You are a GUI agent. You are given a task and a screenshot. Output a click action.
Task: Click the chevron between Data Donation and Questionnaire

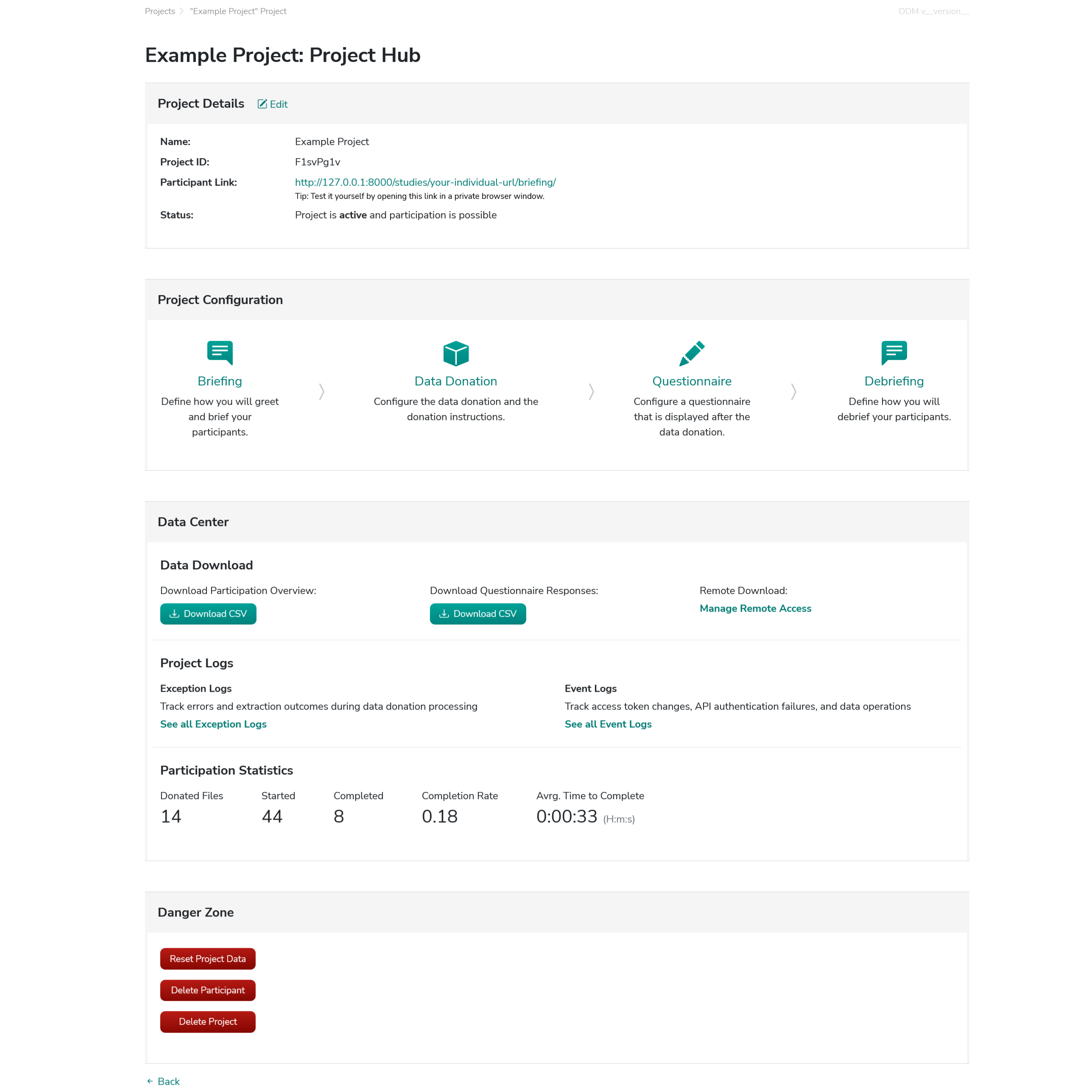pyautogui.click(x=591, y=392)
